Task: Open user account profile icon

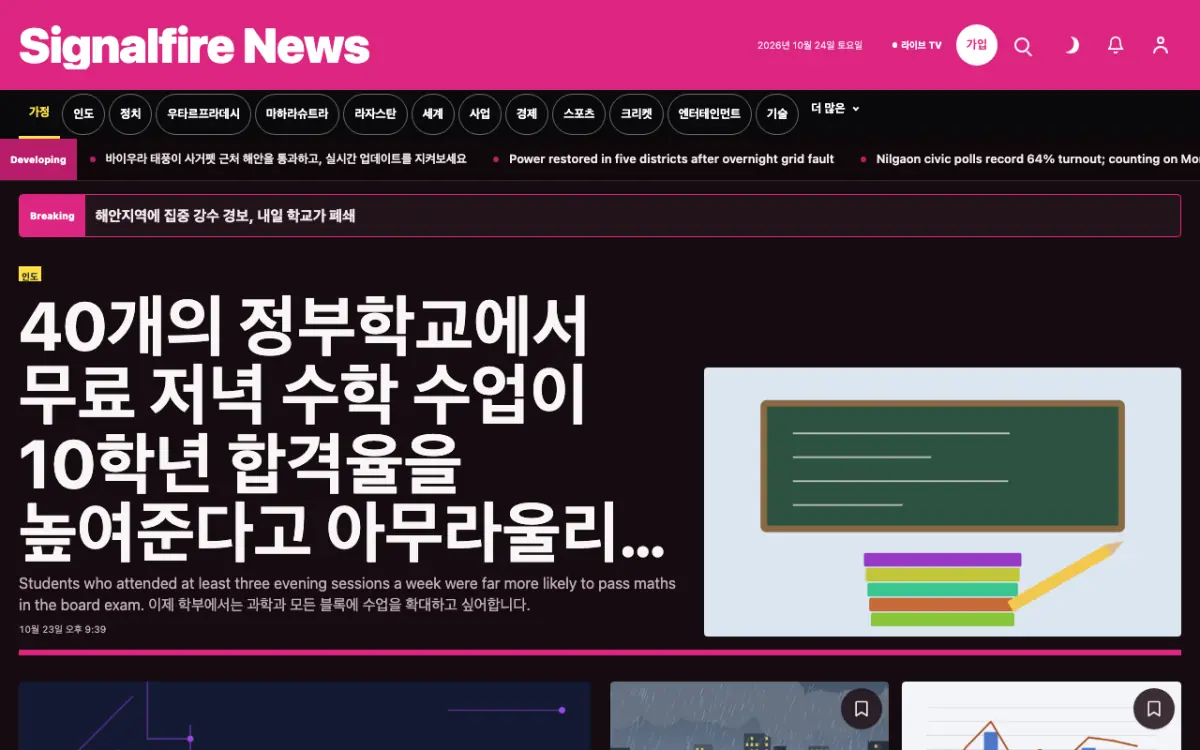Action: pos(1160,46)
